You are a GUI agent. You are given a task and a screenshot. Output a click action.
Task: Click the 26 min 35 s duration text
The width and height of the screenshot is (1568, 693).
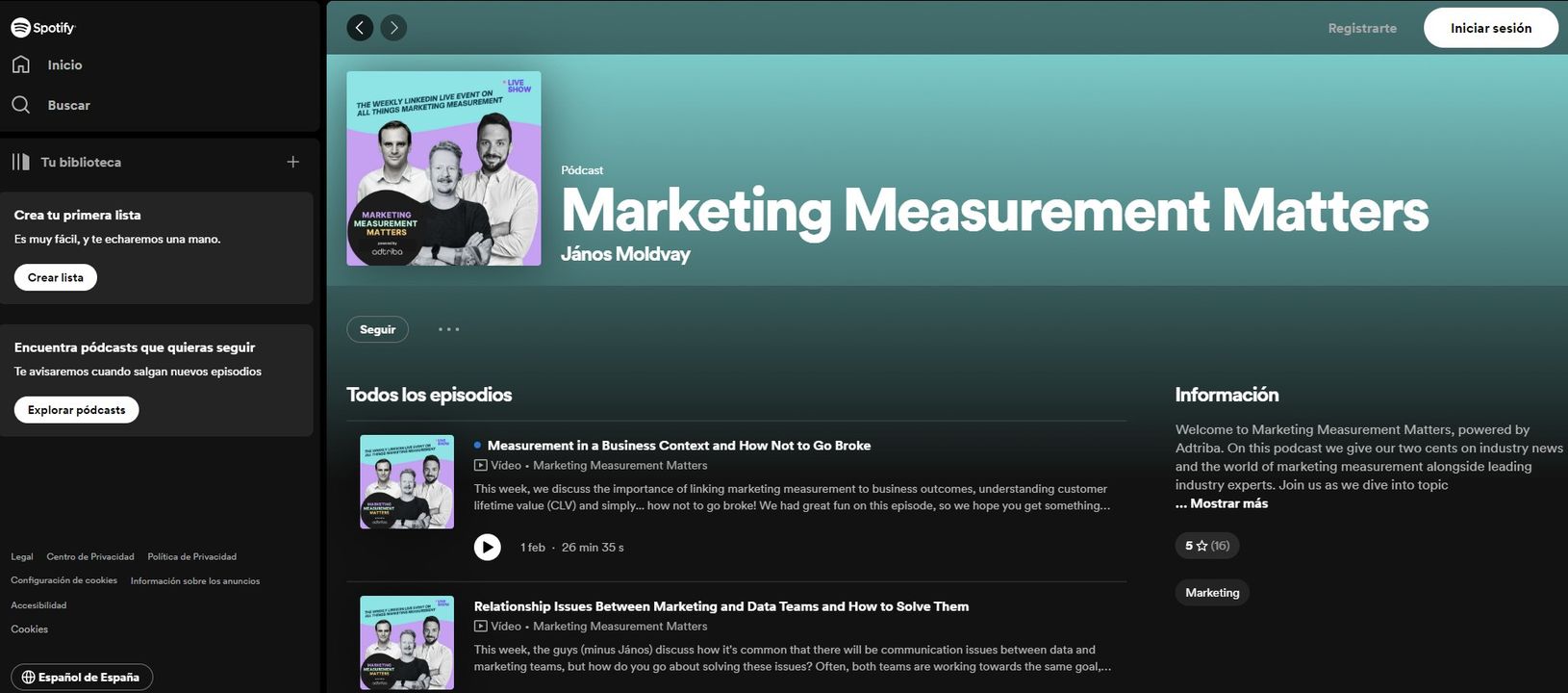tap(593, 548)
